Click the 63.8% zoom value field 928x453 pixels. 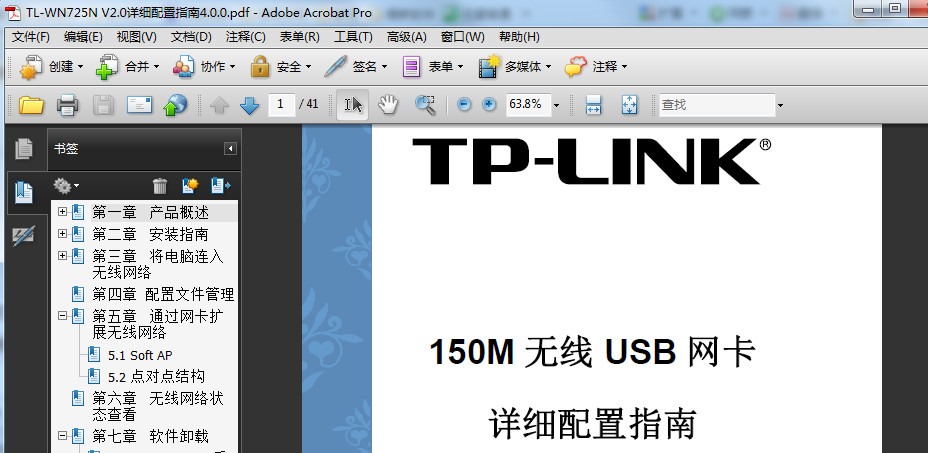[528, 104]
